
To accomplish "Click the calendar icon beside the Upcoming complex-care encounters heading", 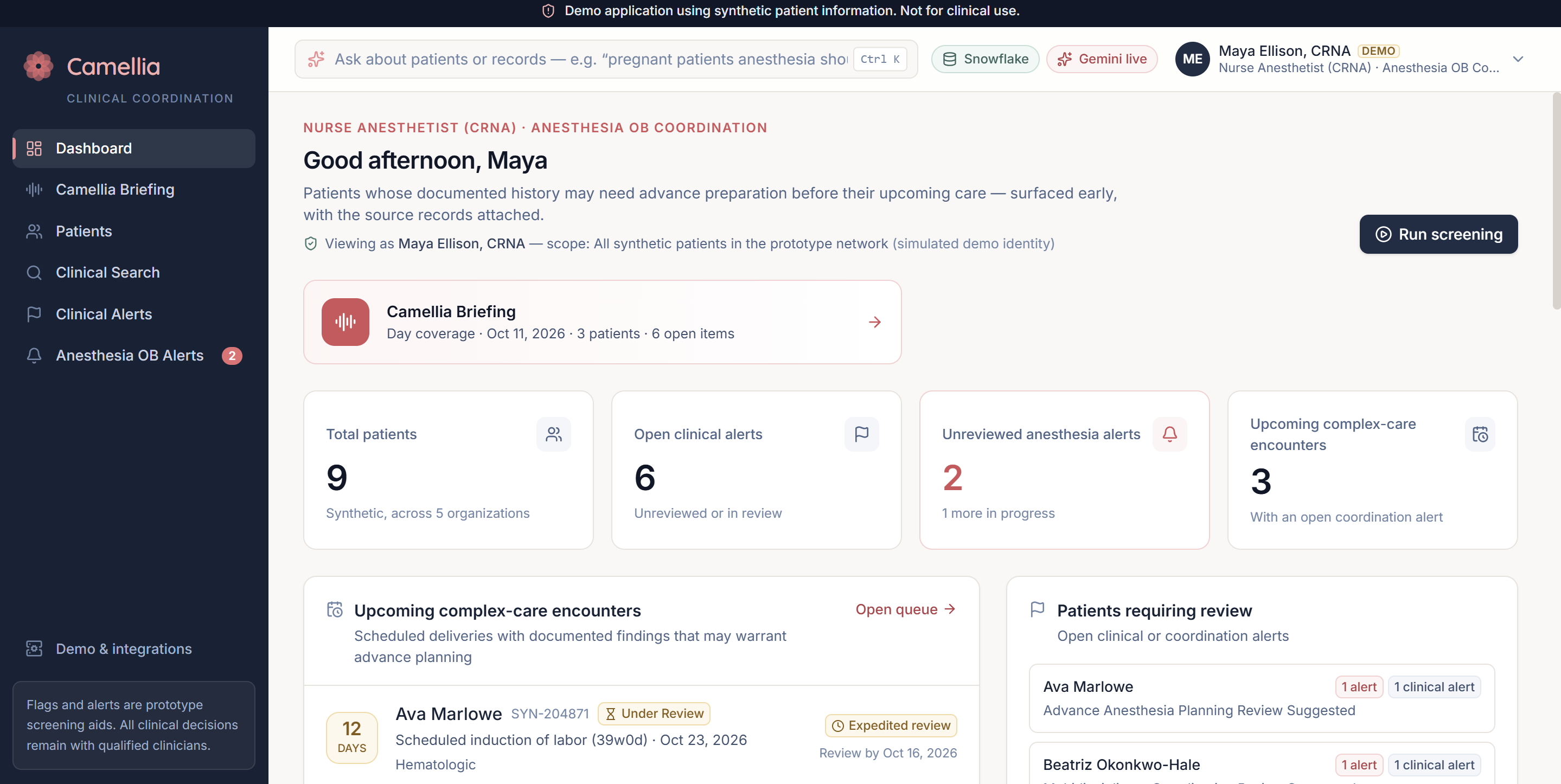I will [335, 609].
